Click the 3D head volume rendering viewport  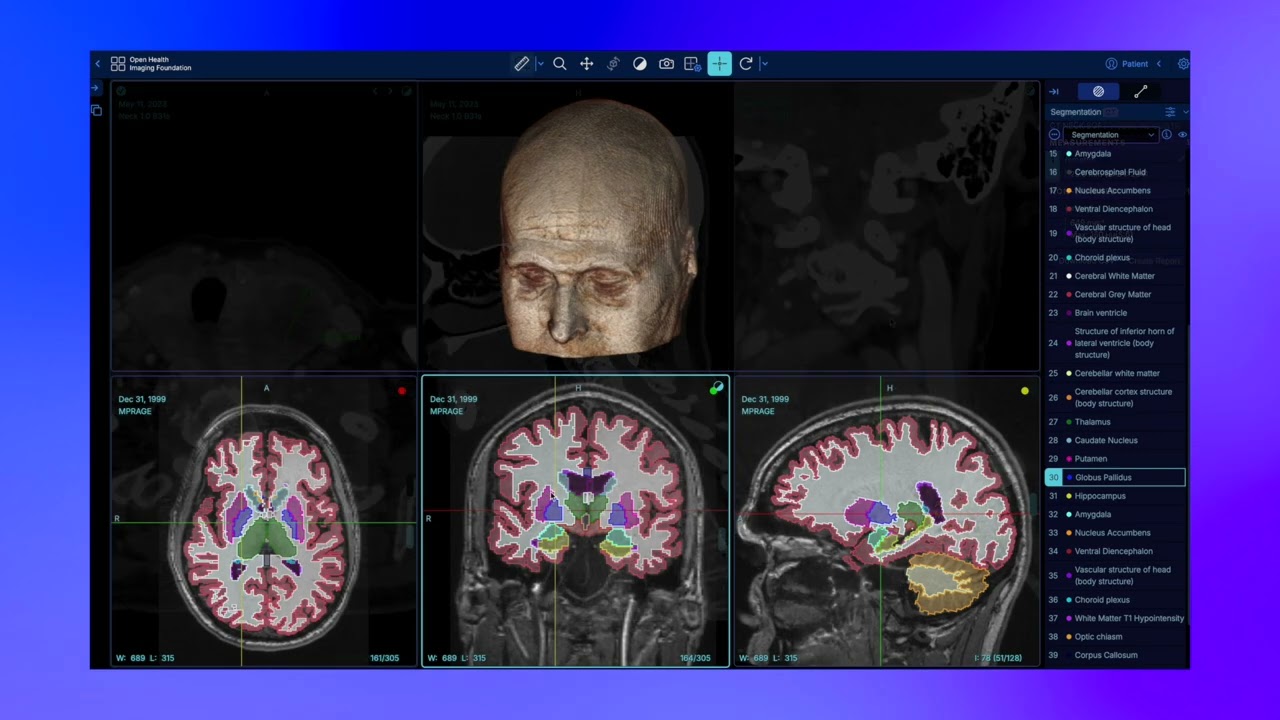tap(576, 227)
